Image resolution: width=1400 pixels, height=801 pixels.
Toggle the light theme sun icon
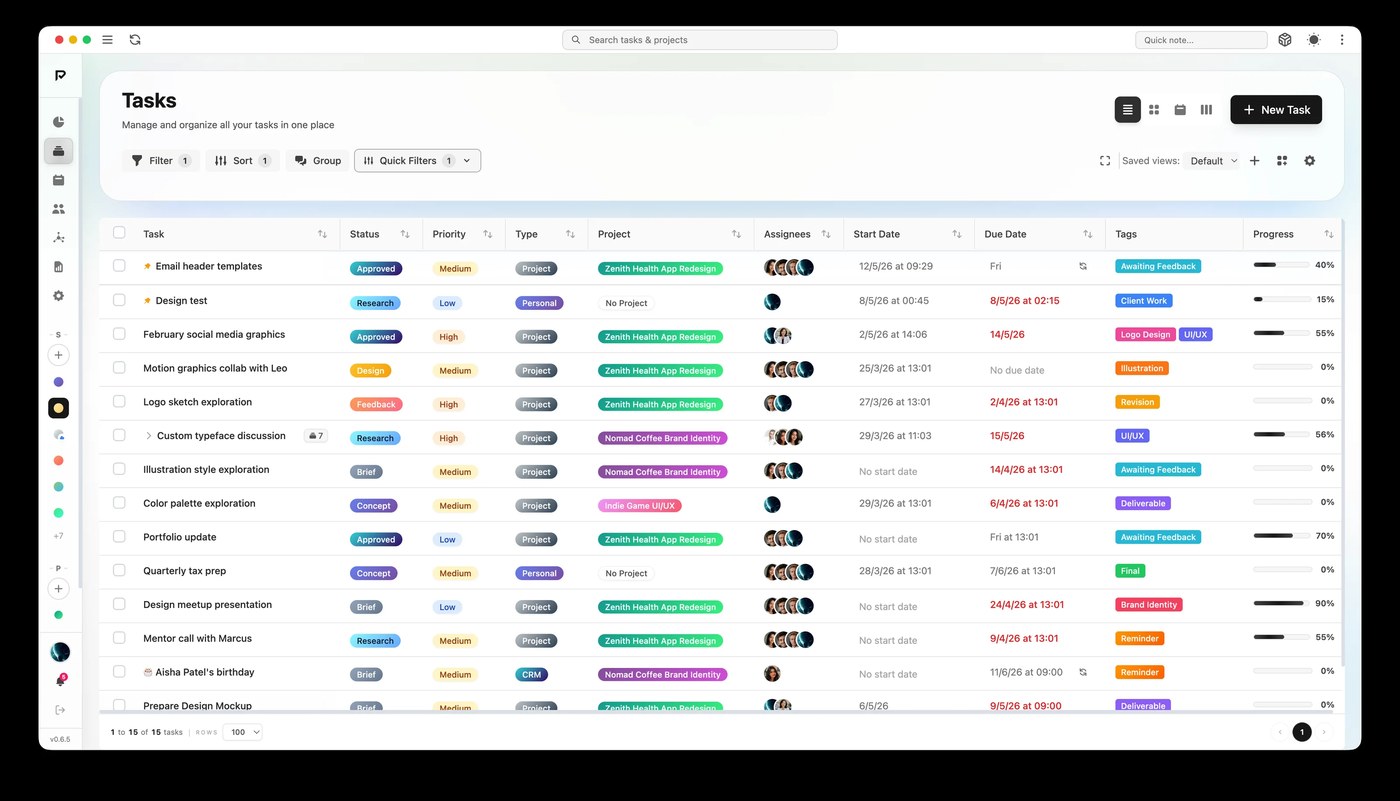(x=1313, y=40)
